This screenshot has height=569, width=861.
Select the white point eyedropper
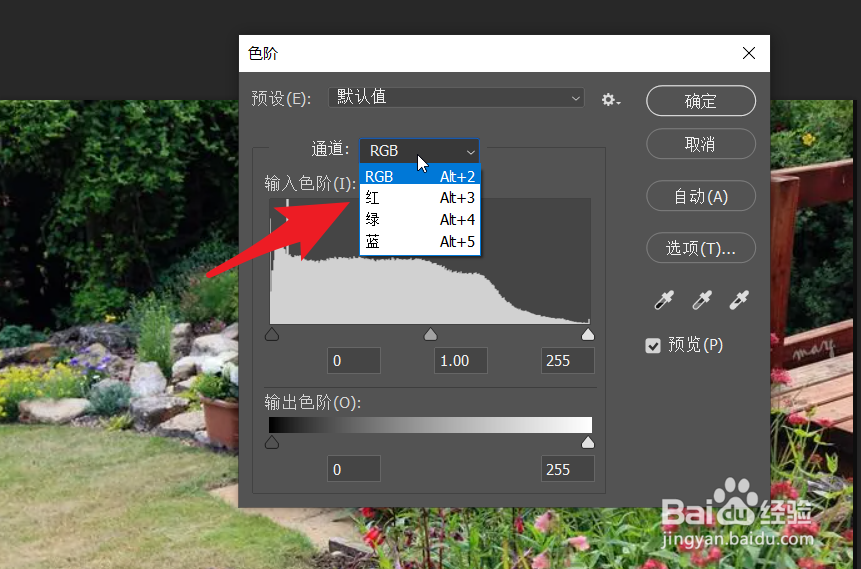pyautogui.click(x=739, y=300)
